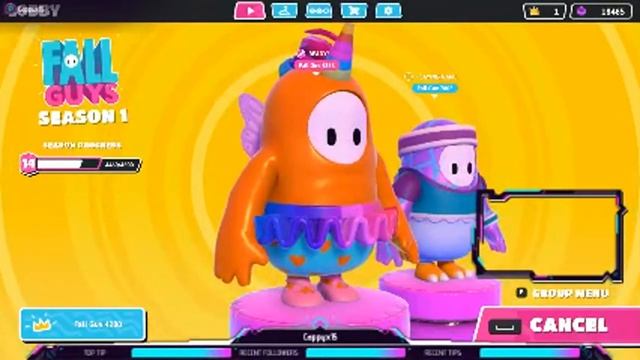Click the blue crown banner at bottom left
640x360 pixels.
click(x=83, y=324)
